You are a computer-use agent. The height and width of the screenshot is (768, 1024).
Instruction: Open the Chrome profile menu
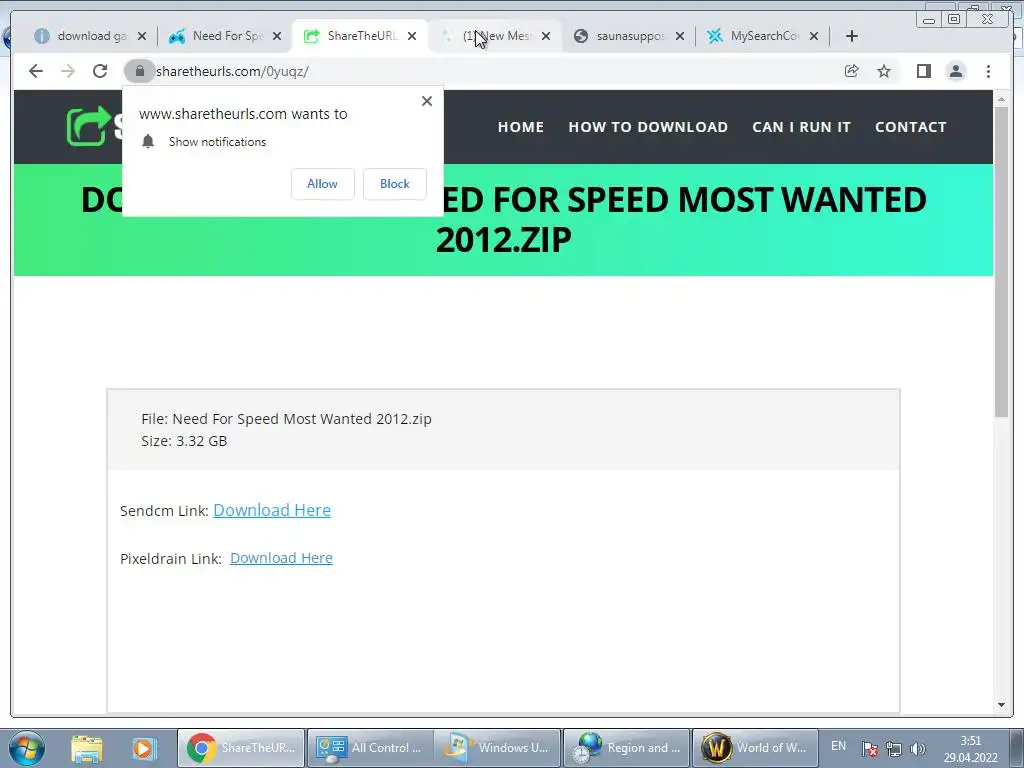click(x=956, y=71)
